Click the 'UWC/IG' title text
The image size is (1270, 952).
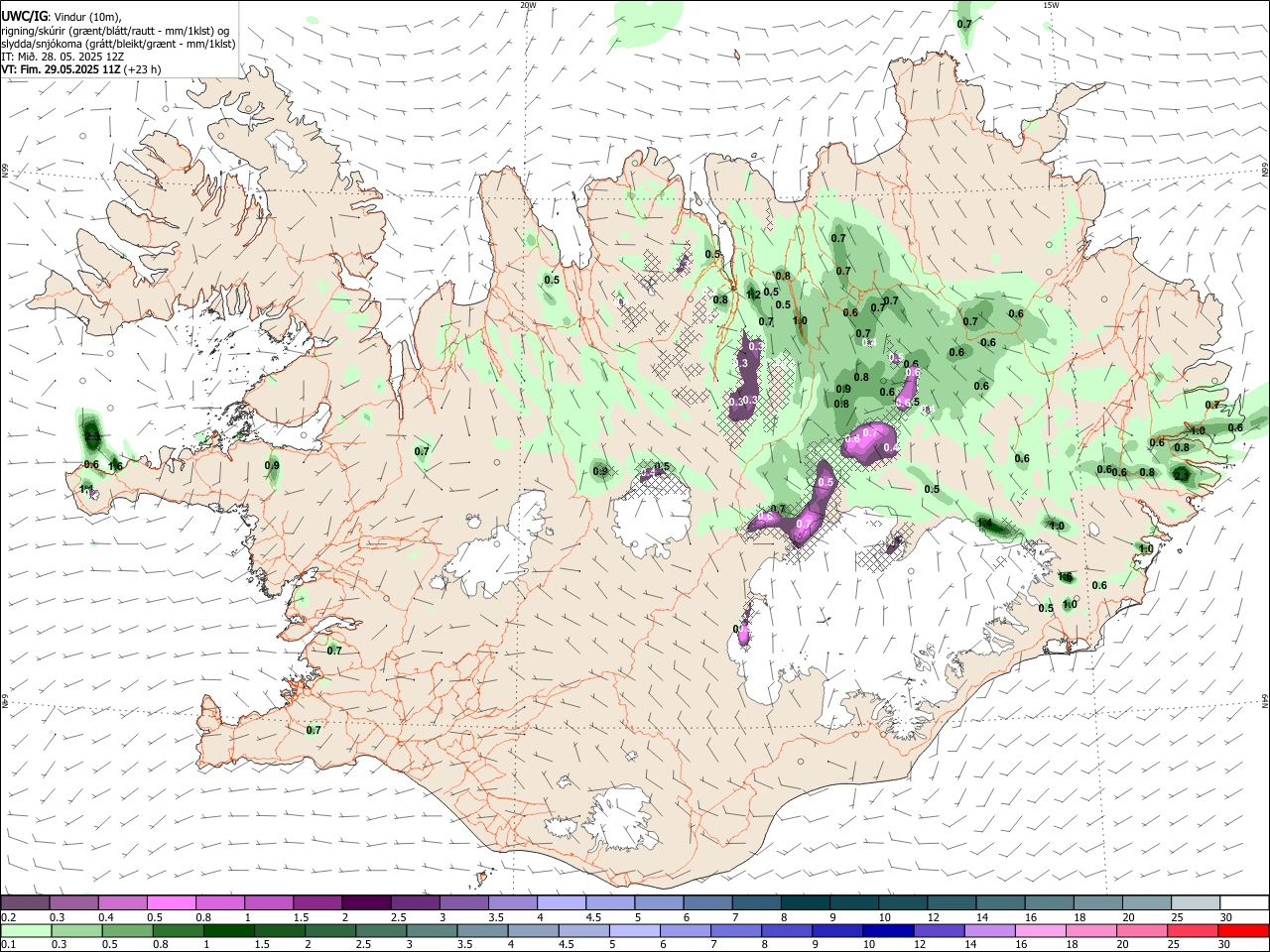[x=24, y=16]
